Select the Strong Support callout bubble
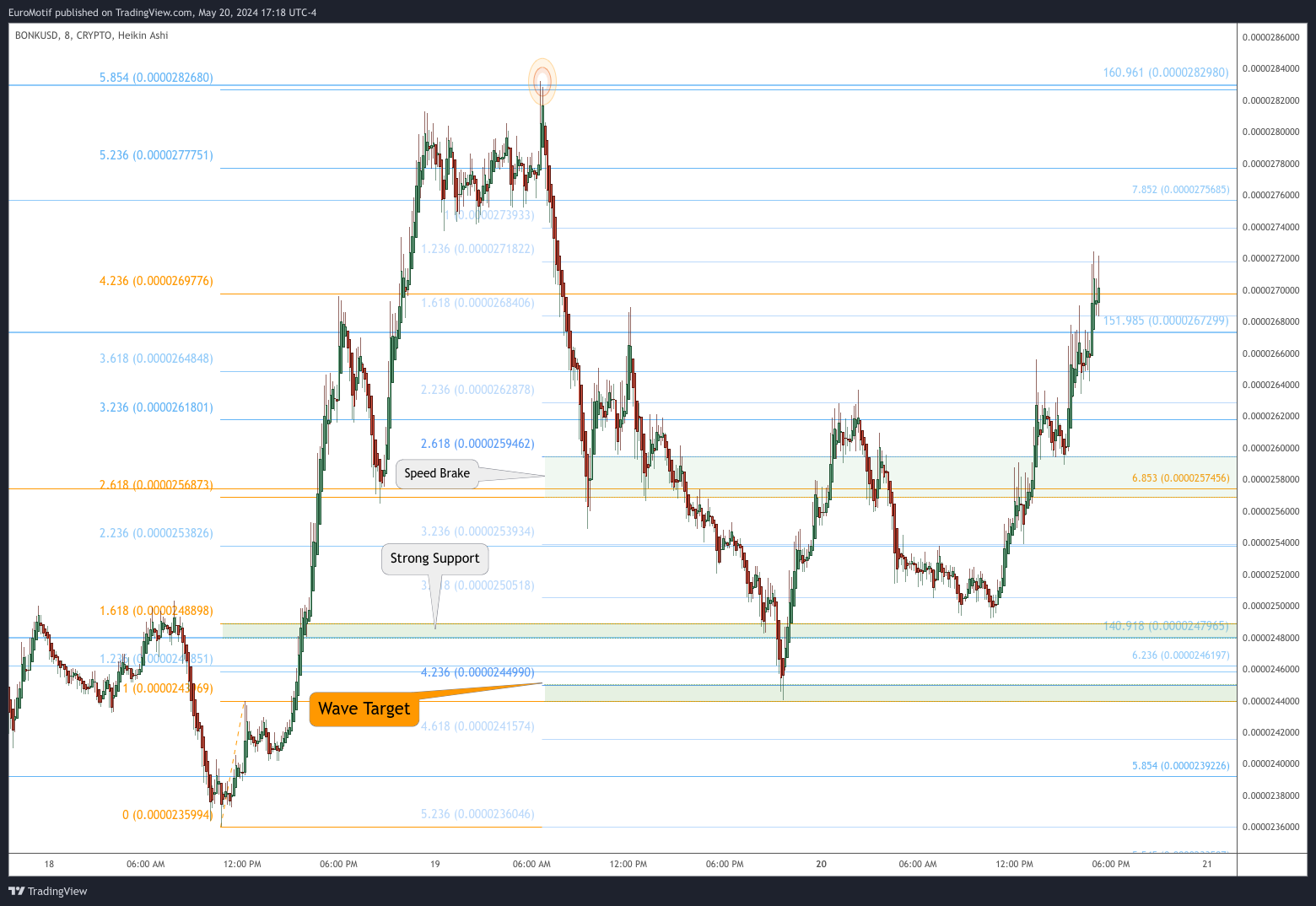 tap(434, 558)
